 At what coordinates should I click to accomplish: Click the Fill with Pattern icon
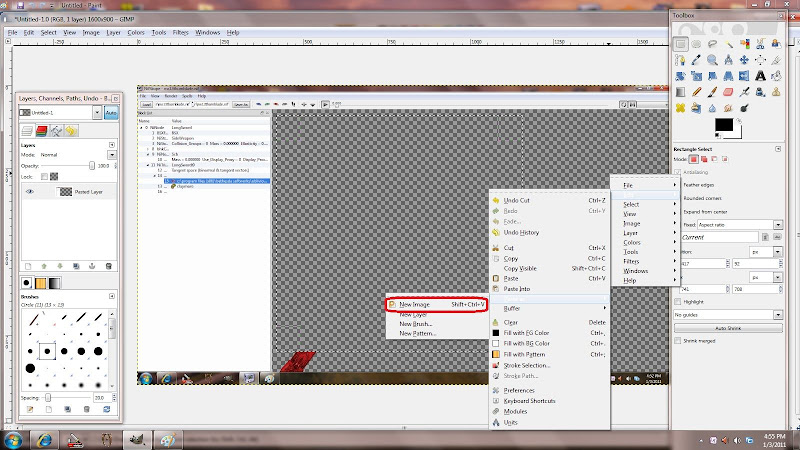tap(495, 354)
